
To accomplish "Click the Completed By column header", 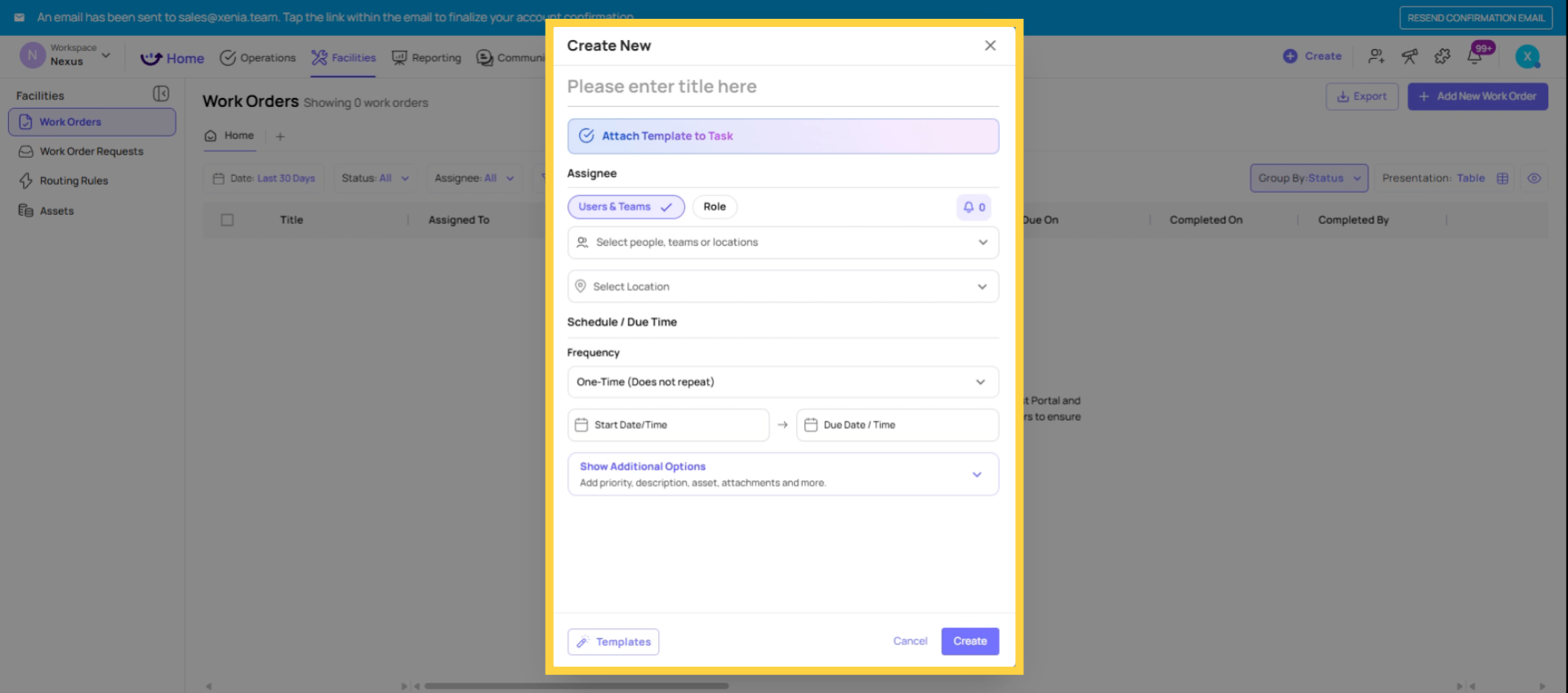I will click(x=1353, y=220).
